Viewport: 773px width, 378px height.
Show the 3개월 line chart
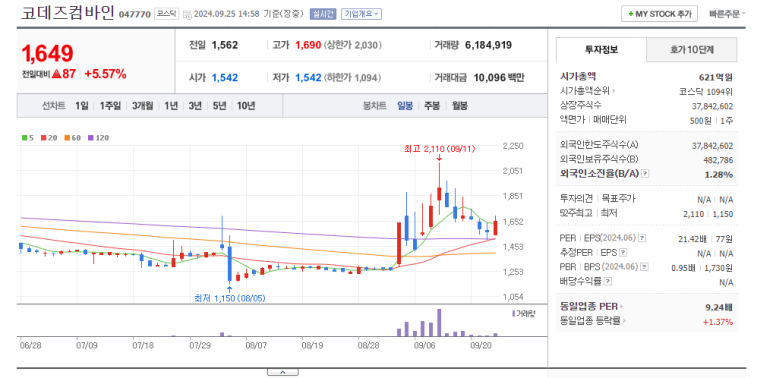tap(142, 105)
